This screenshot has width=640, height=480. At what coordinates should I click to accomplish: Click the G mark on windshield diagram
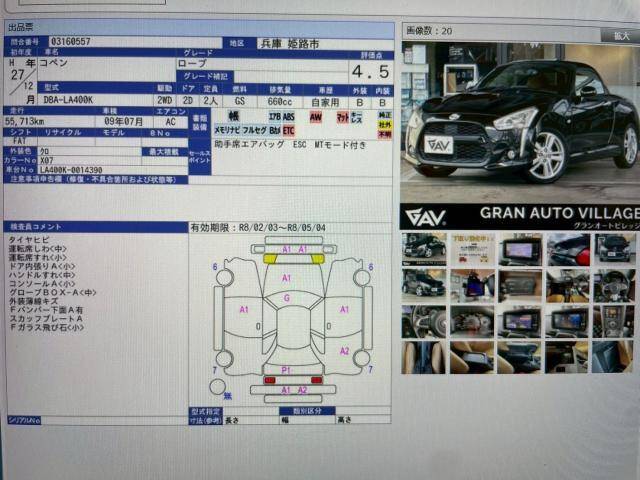tap(287, 299)
